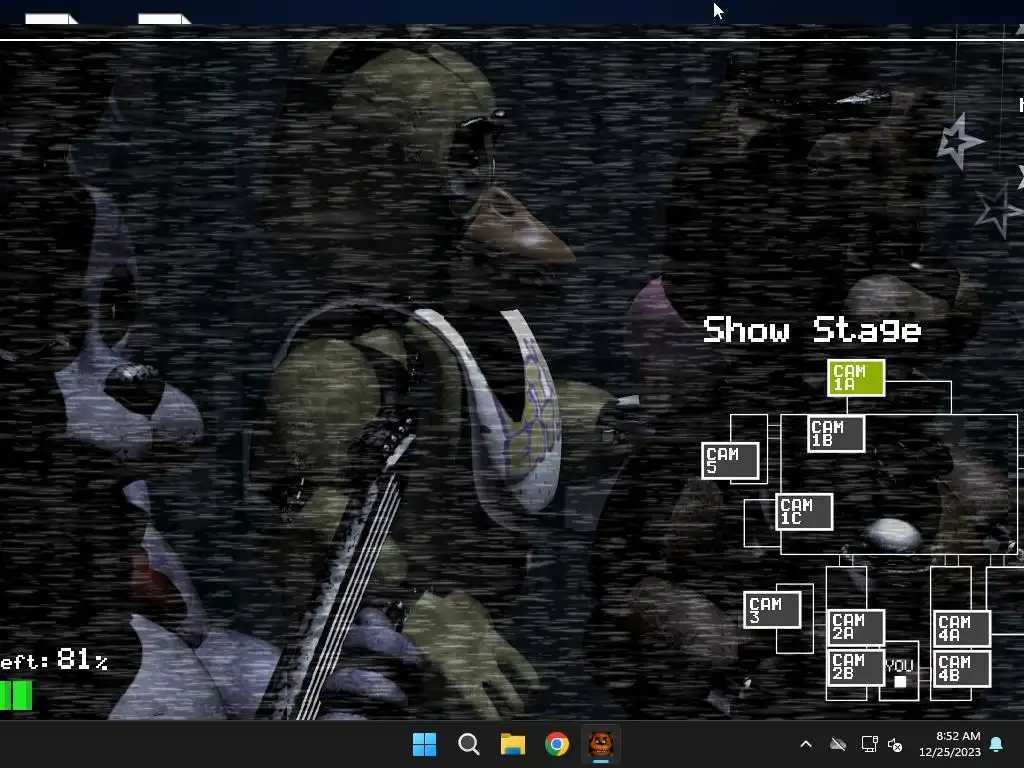Click the Freddy Fazbear game taskbar icon
Image resolution: width=1024 pixels, height=768 pixels.
tap(601, 744)
